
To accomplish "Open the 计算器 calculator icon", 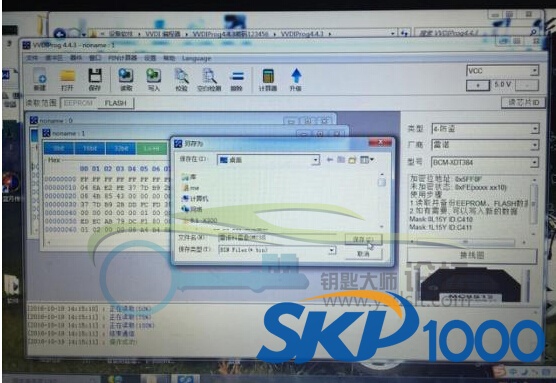I will click(268, 79).
